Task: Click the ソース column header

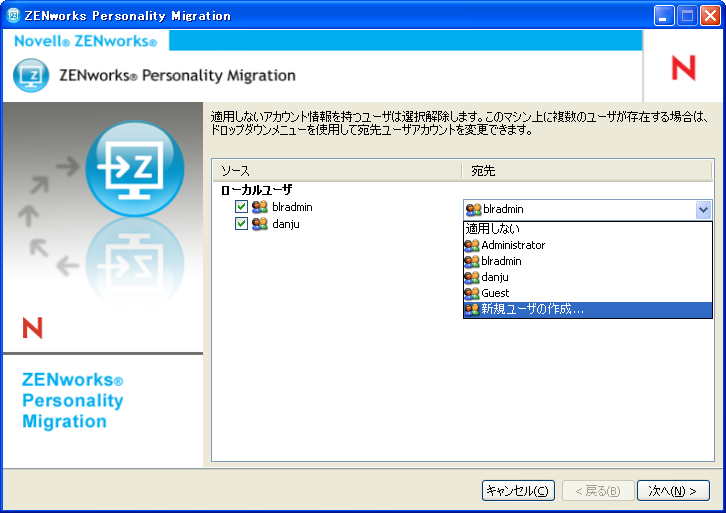Action: click(x=337, y=171)
